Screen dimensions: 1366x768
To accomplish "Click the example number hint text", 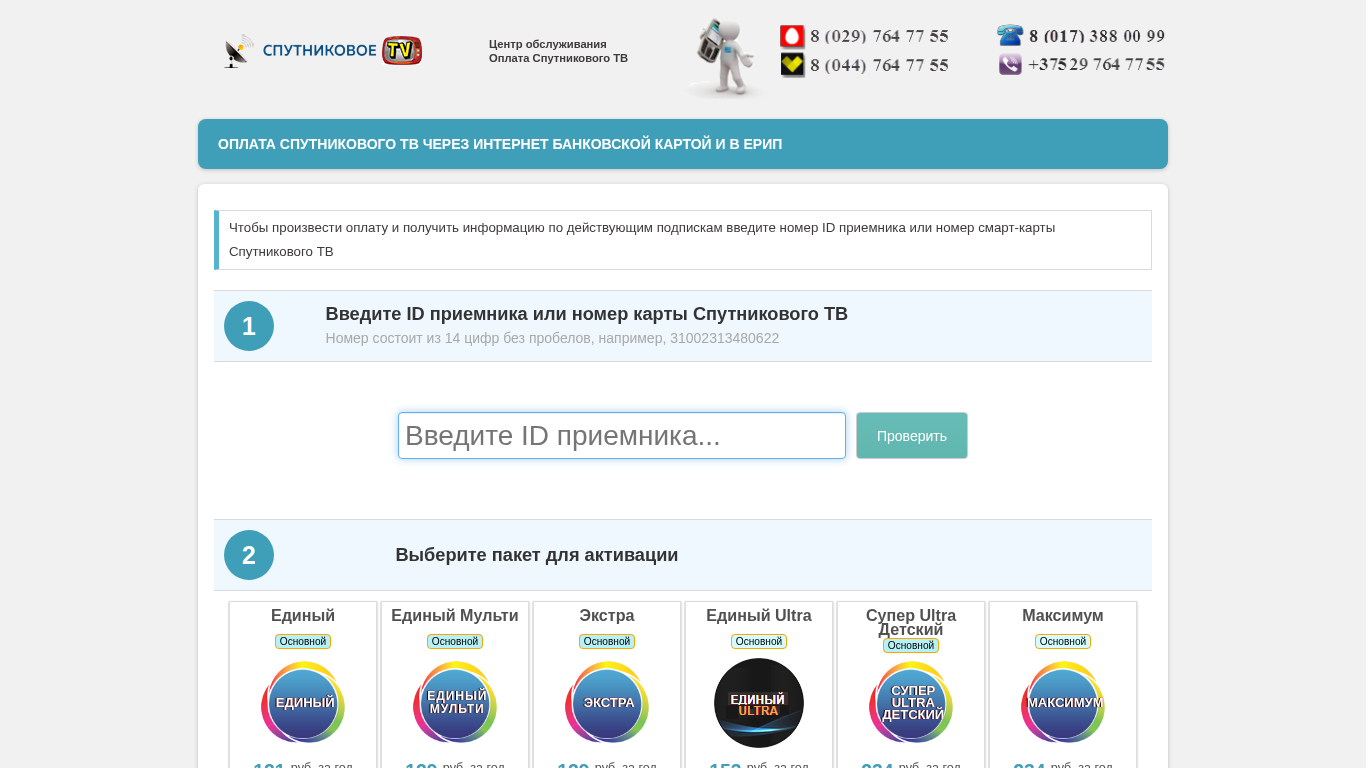I will click(x=552, y=338).
